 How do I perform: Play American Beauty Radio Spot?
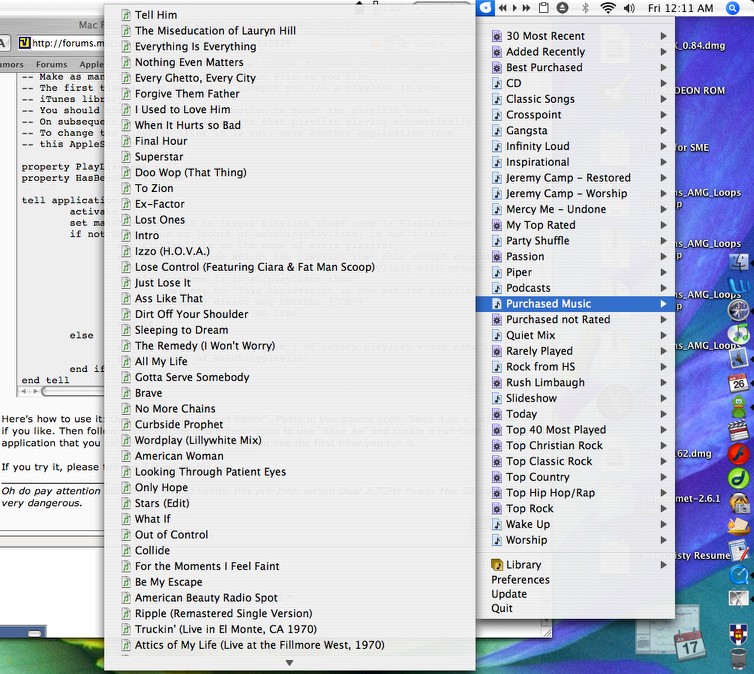tap(290, 598)
